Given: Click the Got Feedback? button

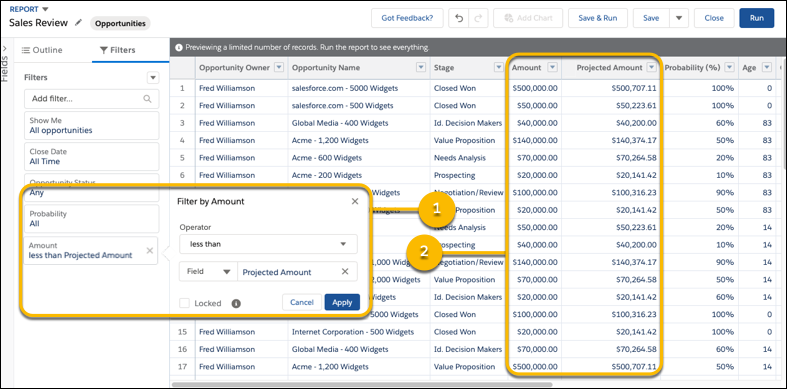Looking at the screenshot, I should pyautogui.click(x=407, y=18).
